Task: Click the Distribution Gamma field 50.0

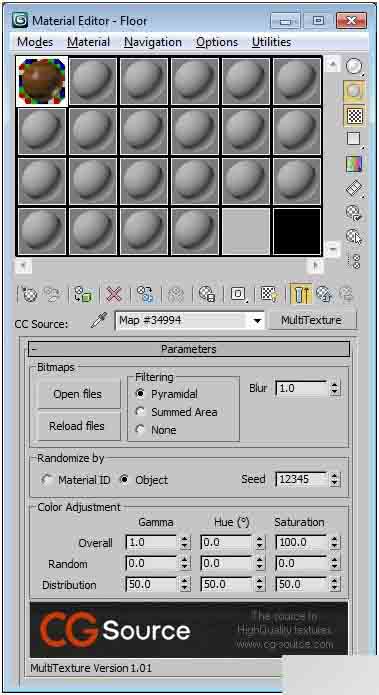Action: point(152,584)
